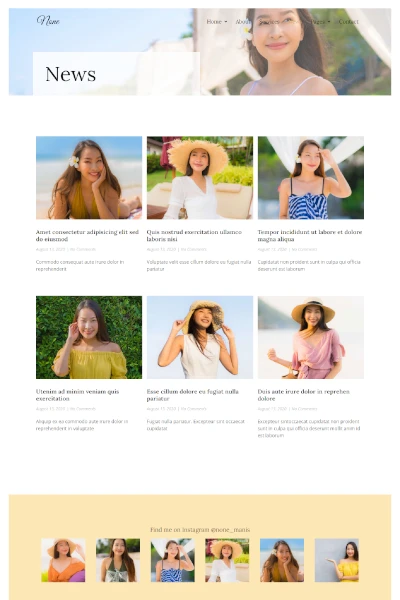Image resolution: width=400 pixels, height=600 pixels.
Task: Open 'Utenim ad minim veniam' article title
Action: [x=77, y=395]
